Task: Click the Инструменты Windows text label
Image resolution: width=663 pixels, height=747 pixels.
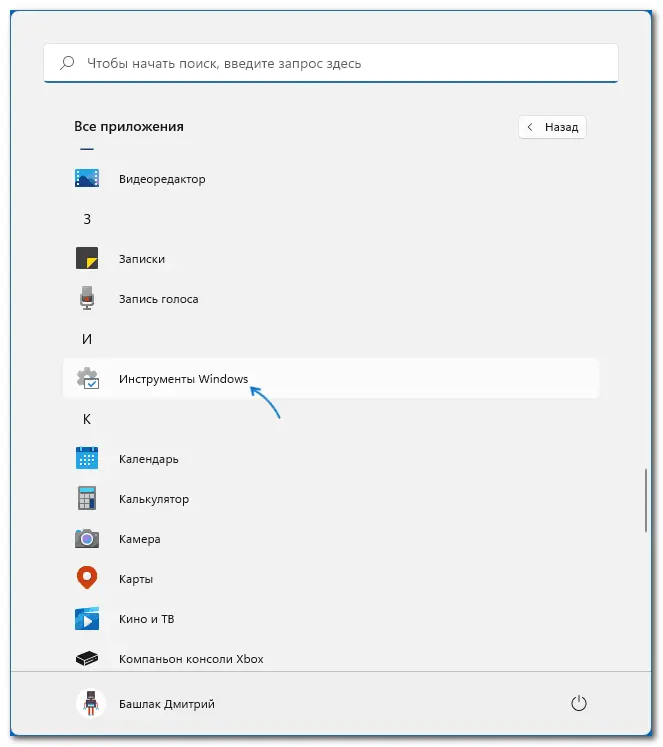Action: coord(183,379)
